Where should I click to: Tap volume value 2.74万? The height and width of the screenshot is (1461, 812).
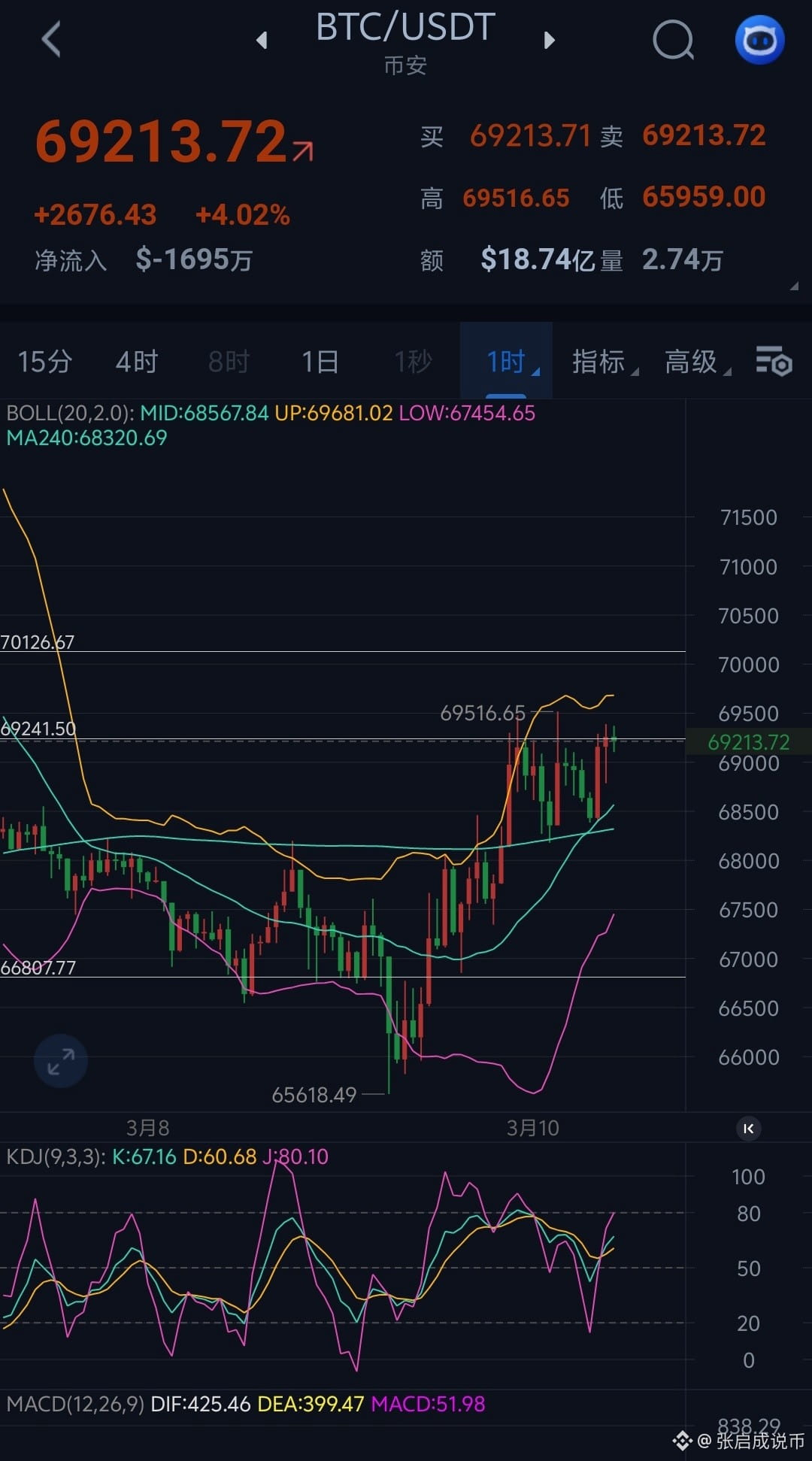682,260
